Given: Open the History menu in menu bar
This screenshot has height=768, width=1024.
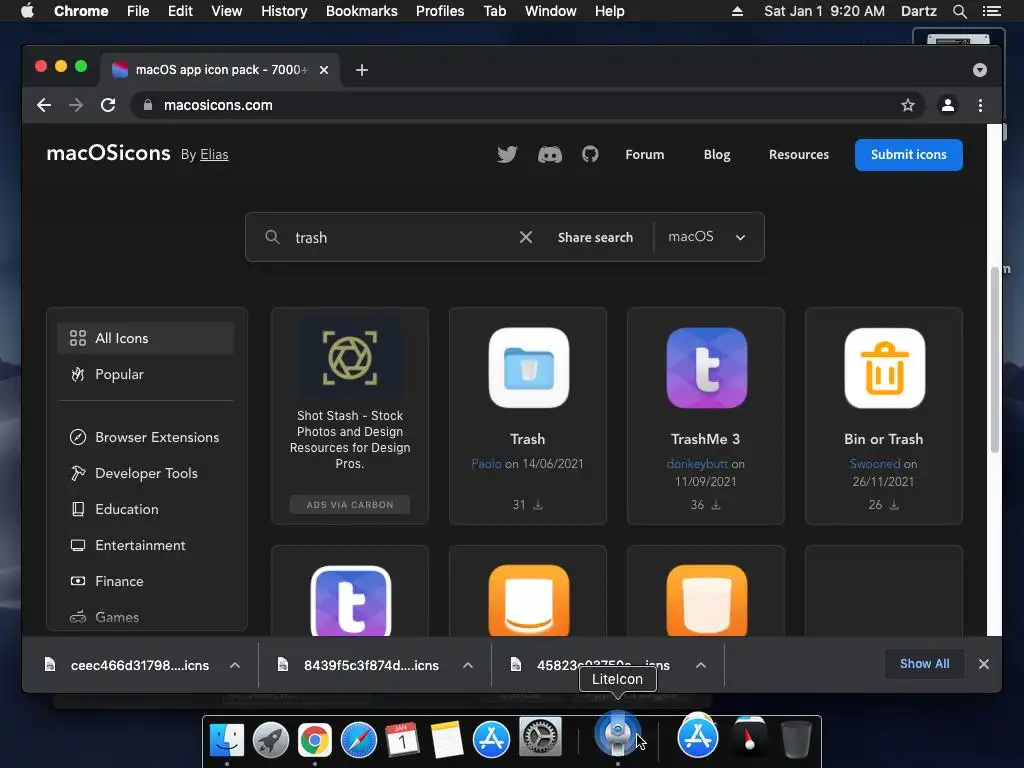Looking at the screenshot, I should point(284,11).
